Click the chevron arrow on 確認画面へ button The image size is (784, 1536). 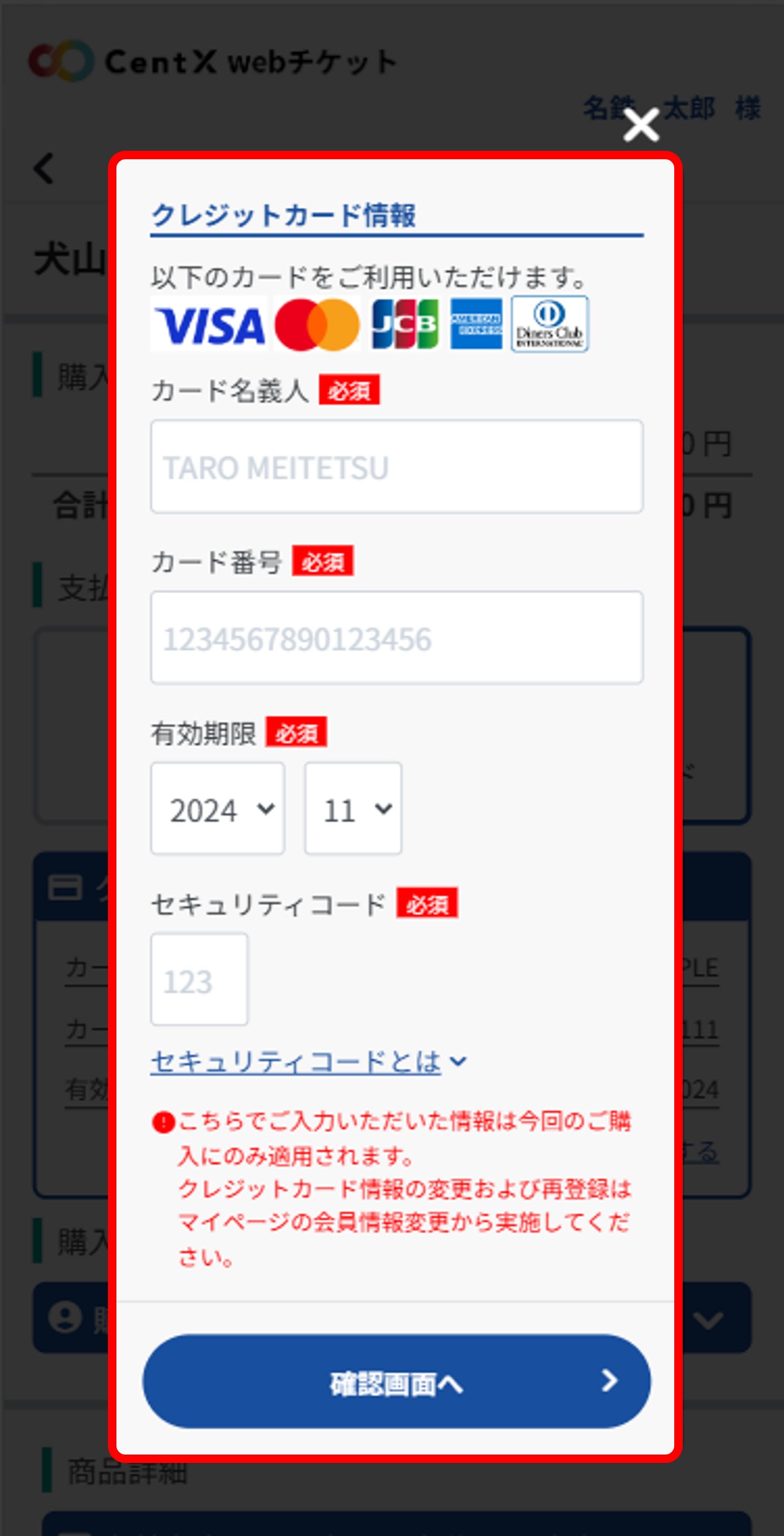tap(610, 1380)
